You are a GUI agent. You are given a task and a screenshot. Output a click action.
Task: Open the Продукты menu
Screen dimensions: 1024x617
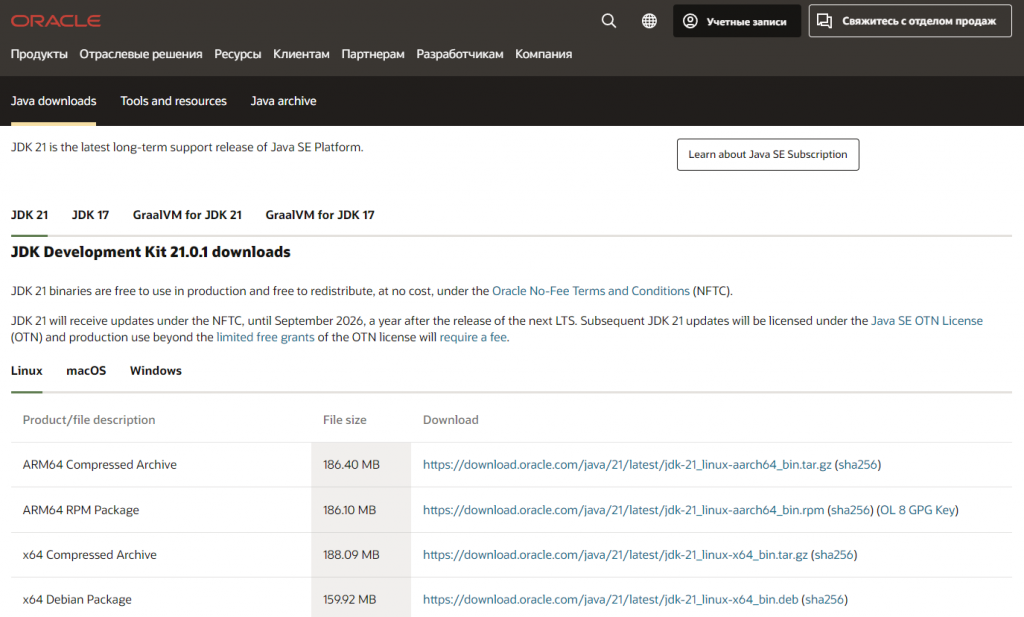click(x=39, y=54)
